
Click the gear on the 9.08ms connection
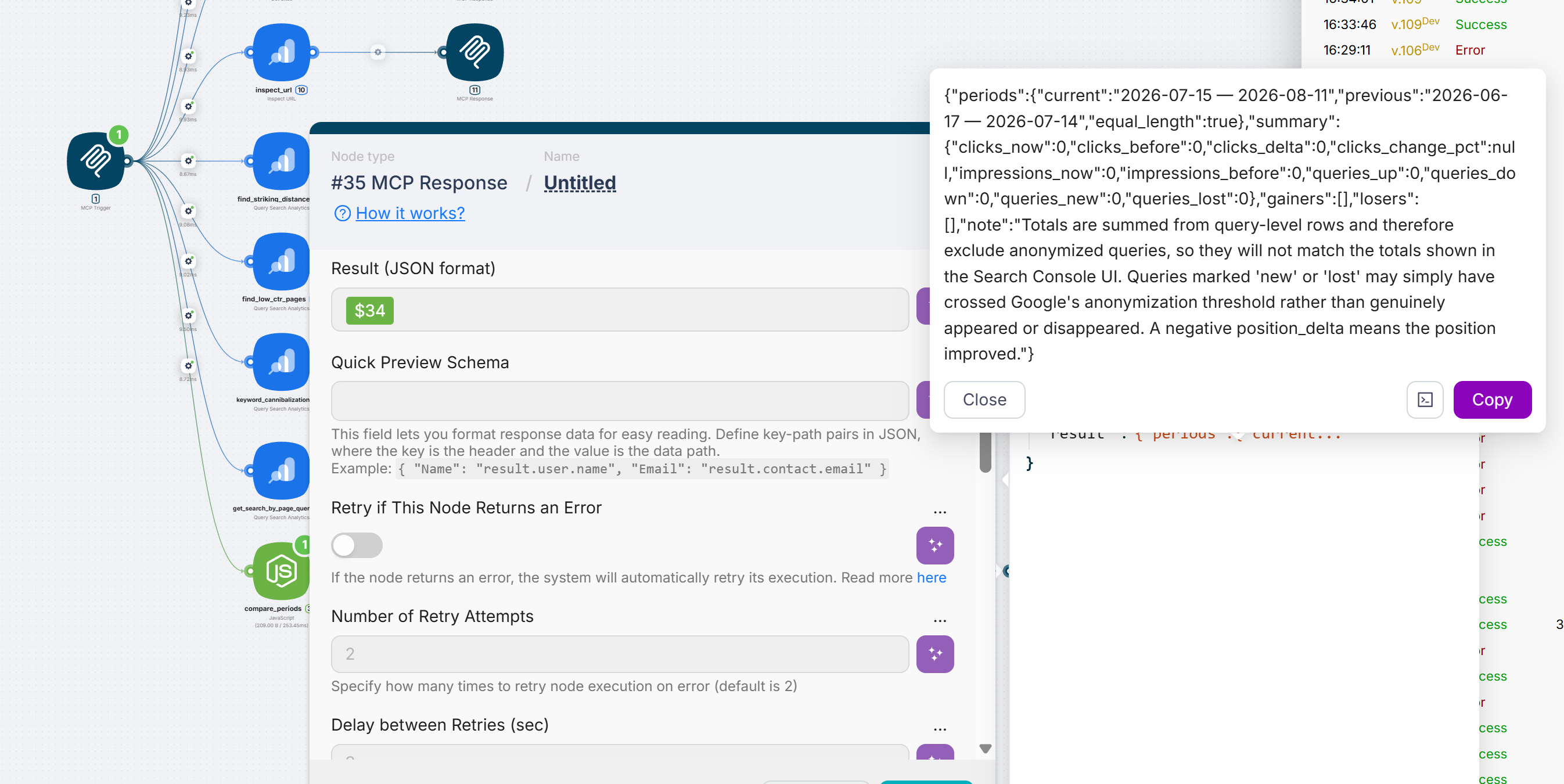tap(188, 211)
